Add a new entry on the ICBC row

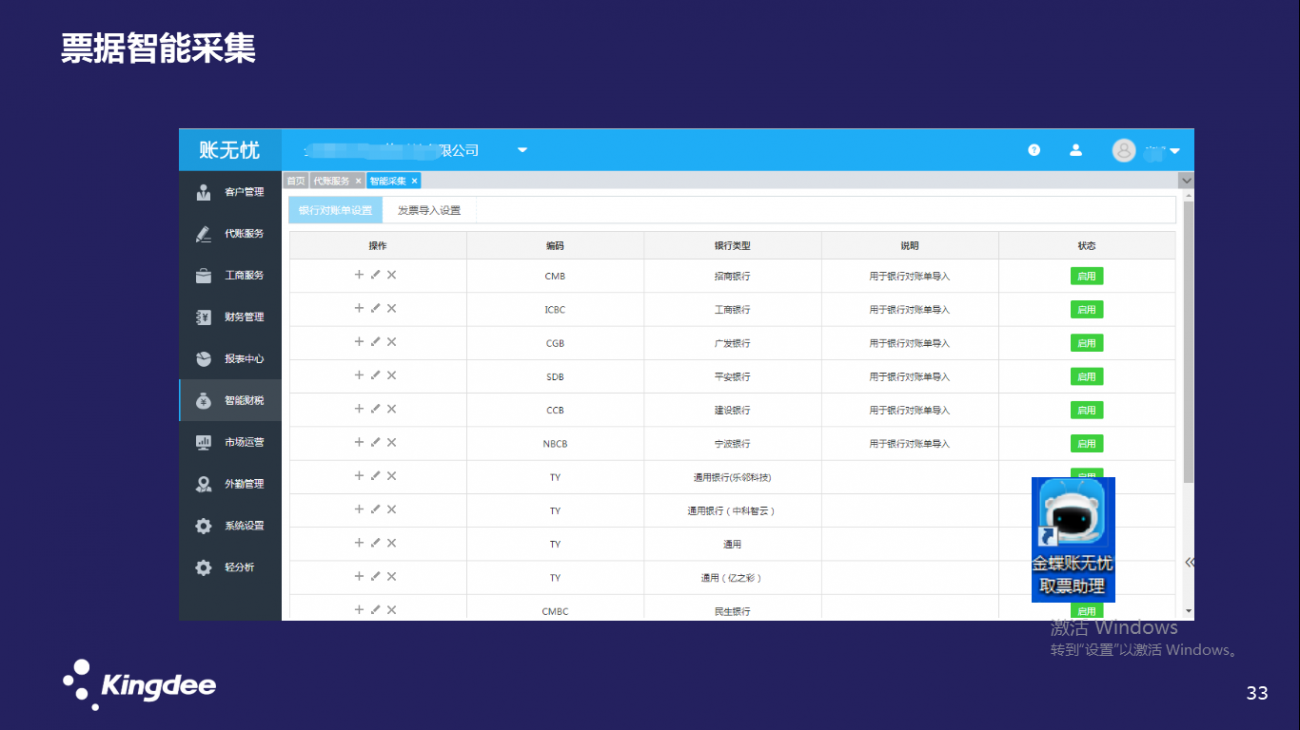coord(360,309)
